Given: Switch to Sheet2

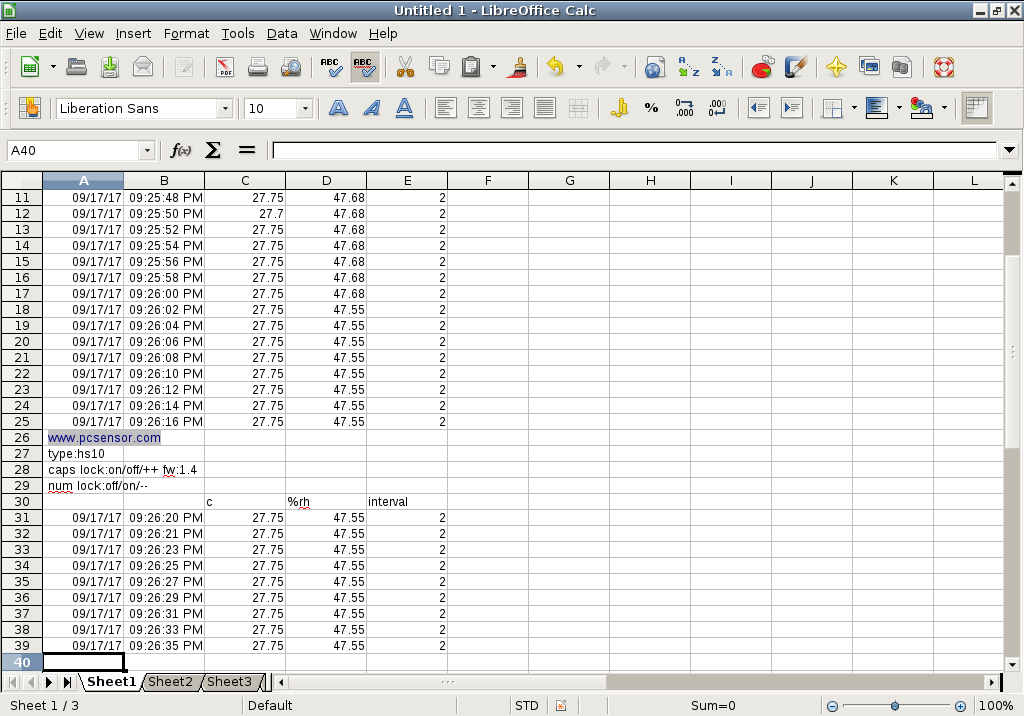Looking at the screenshot, I should tap(170, 682).
